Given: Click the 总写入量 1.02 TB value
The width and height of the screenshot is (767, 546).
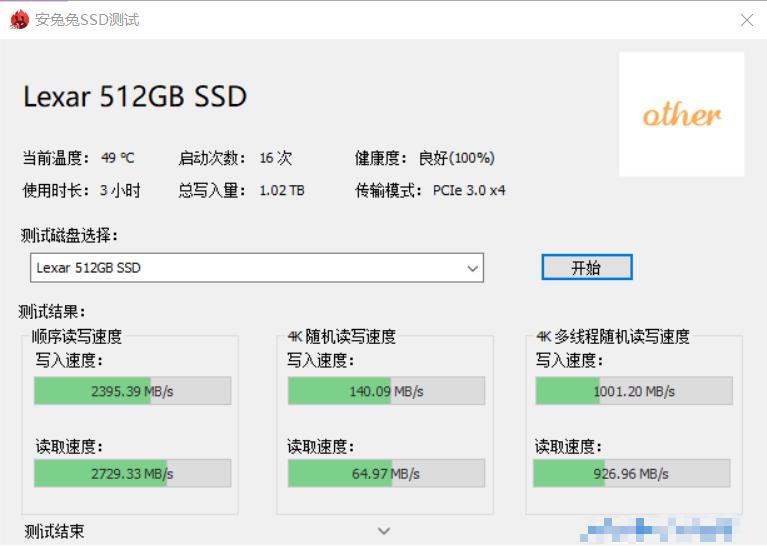Looking at the screenshot, I should [x=281, y=190].
